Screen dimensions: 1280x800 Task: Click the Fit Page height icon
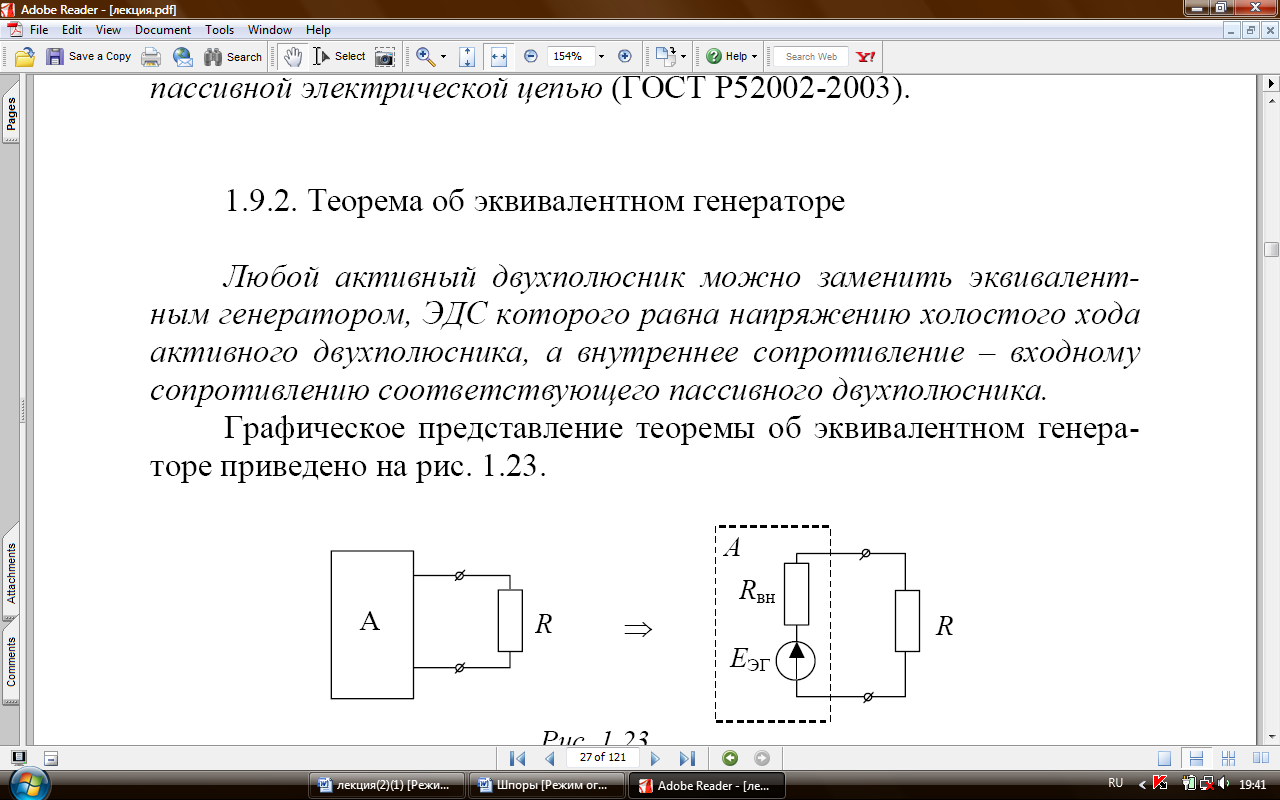[x=467, y=56]
